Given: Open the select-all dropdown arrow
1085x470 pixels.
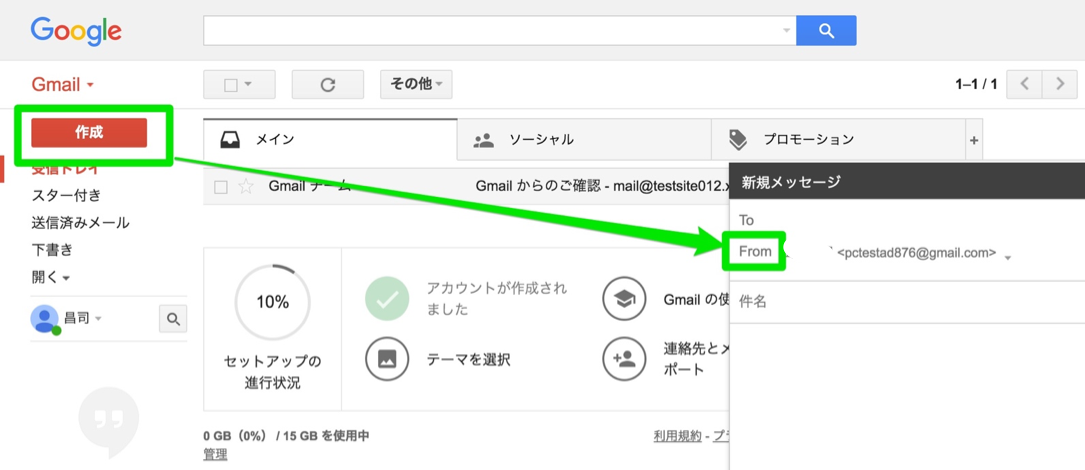Looking at the screenshot, I should [x=248, y=84].
